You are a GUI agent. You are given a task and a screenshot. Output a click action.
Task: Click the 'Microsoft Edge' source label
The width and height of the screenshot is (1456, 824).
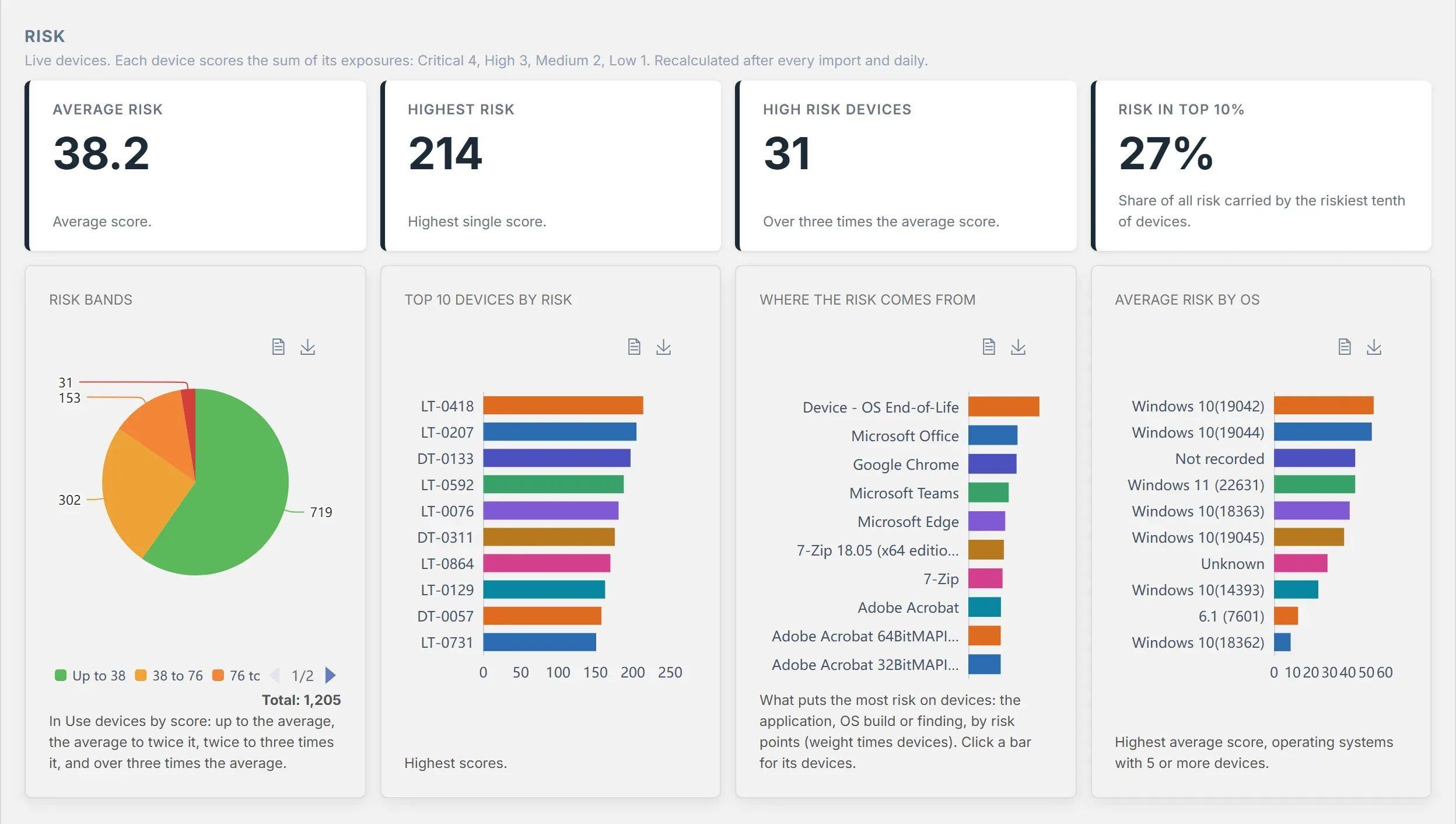[x=908, y=522]
